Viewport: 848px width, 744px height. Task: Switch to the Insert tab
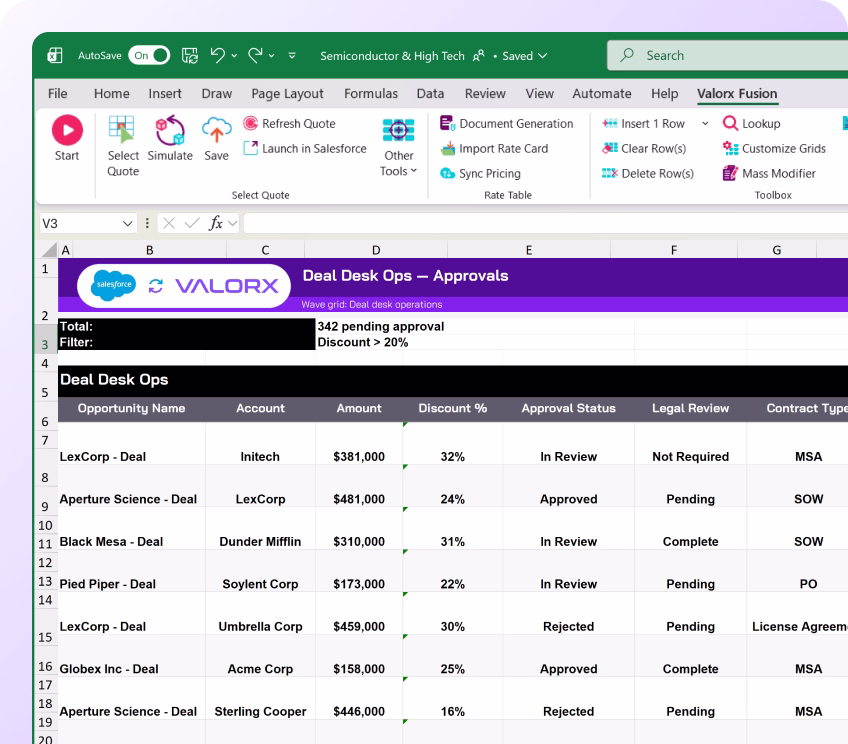coord(165,94)
